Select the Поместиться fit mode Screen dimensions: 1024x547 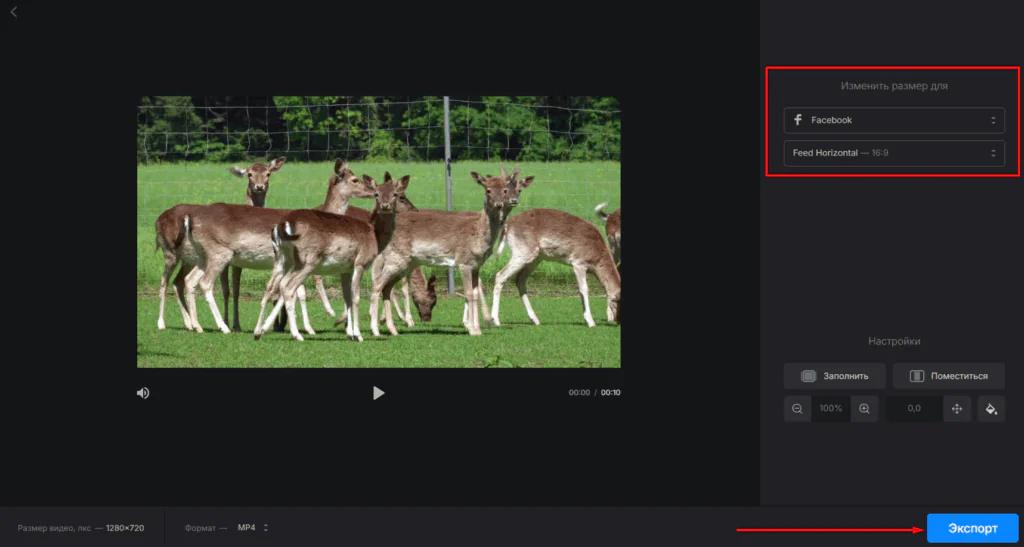[948, 376]
